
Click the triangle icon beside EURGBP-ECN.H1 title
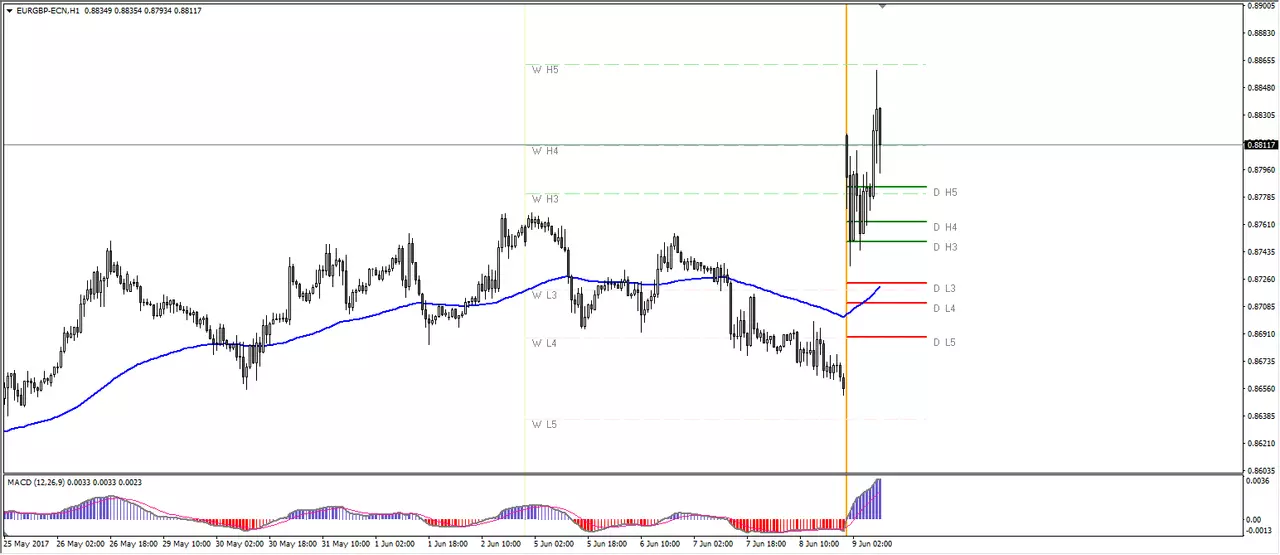click(10, 11)
